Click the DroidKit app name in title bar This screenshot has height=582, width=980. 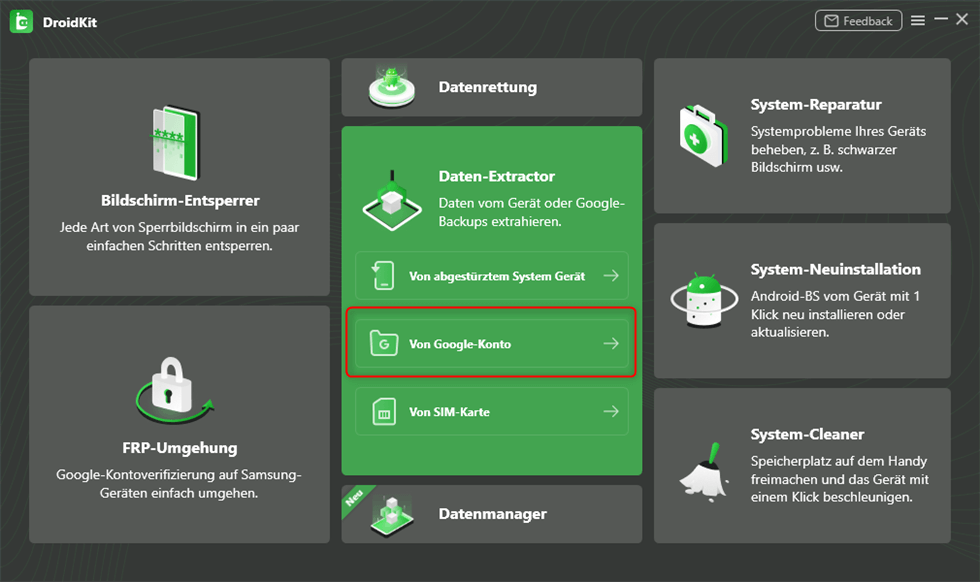click(x=69, y=23)
